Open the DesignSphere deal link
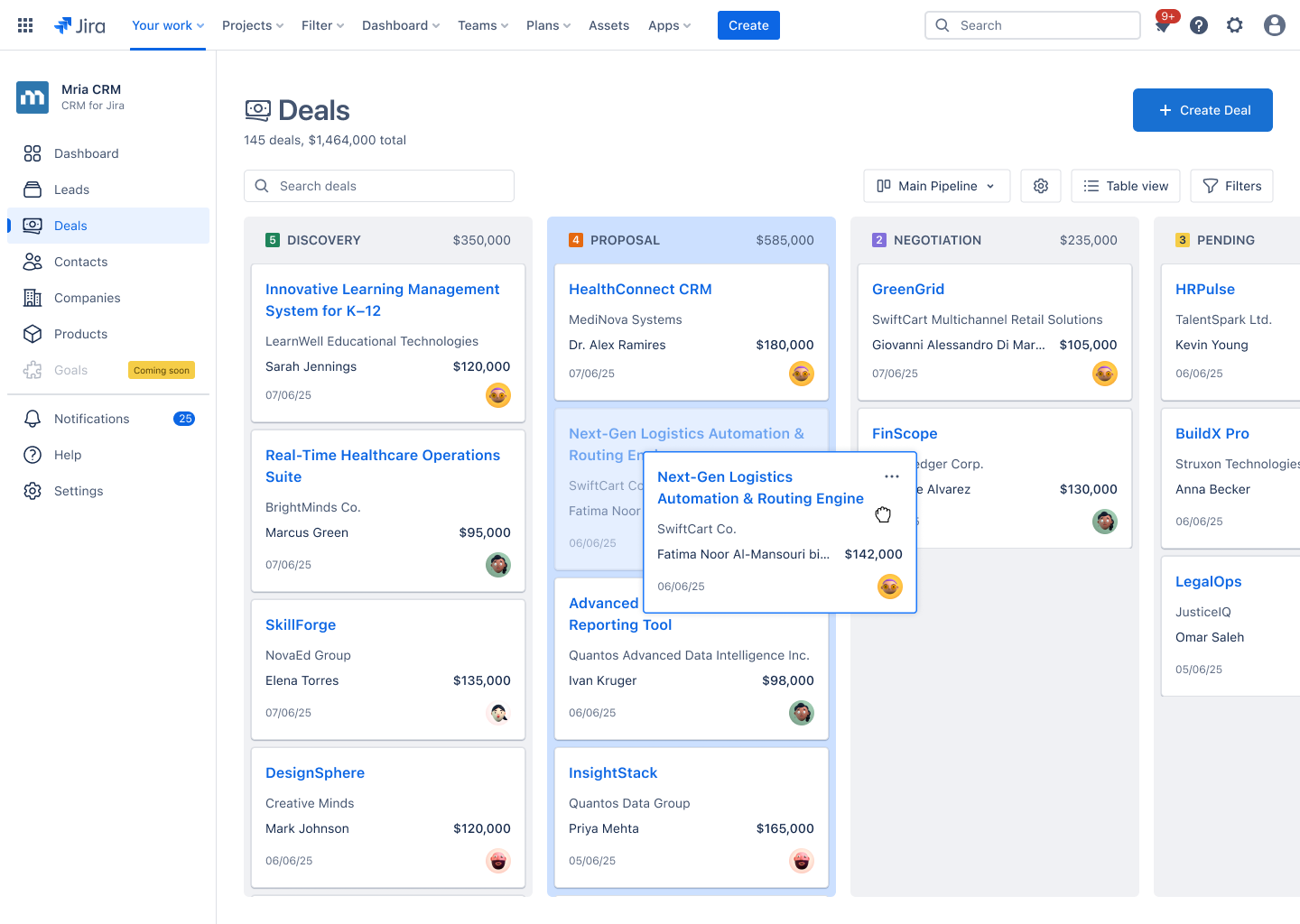Viewport: 1300px width, 924px height. [x=315, y=772]
